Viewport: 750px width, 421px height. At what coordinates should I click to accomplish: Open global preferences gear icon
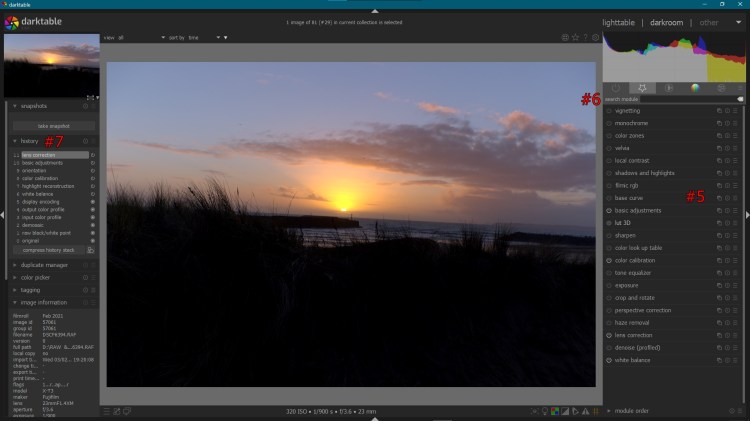(596, 38)
